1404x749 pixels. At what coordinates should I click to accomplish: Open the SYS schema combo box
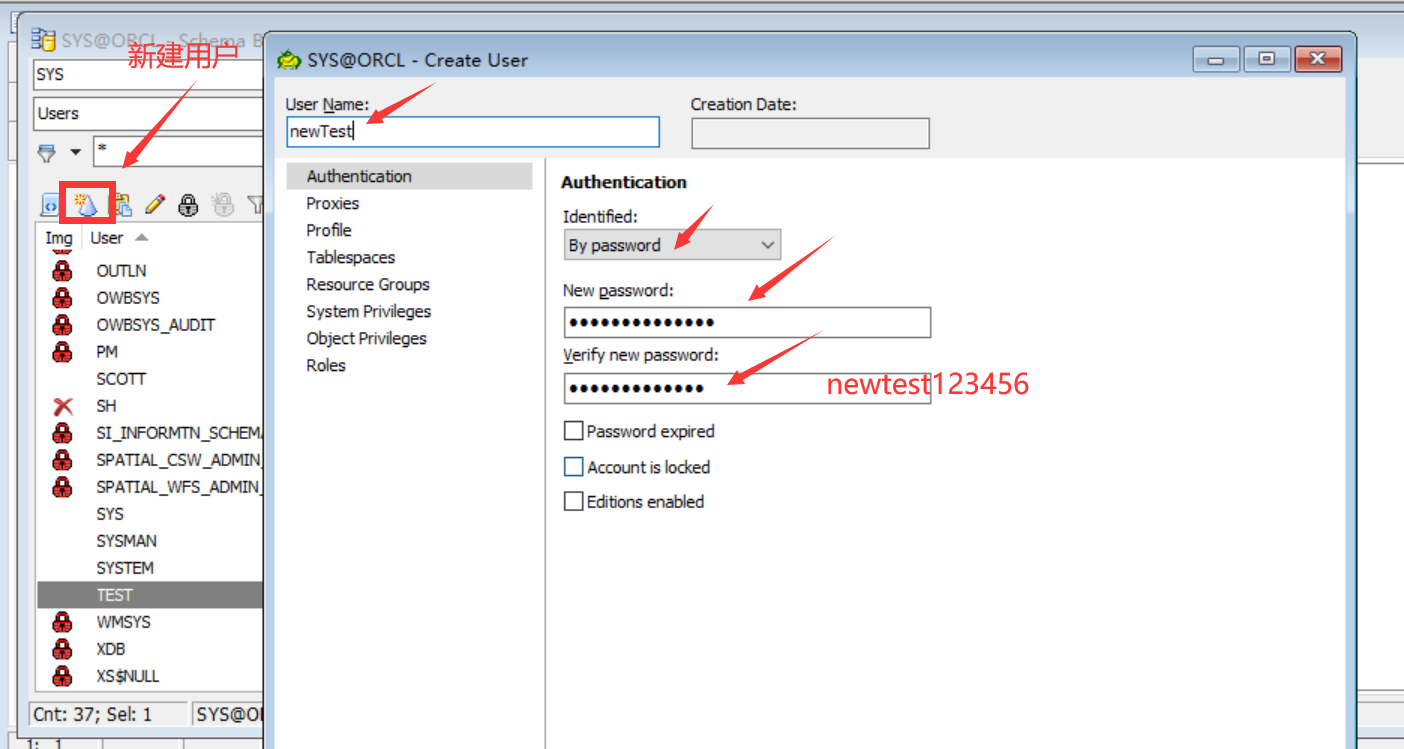tap(148, 74)
